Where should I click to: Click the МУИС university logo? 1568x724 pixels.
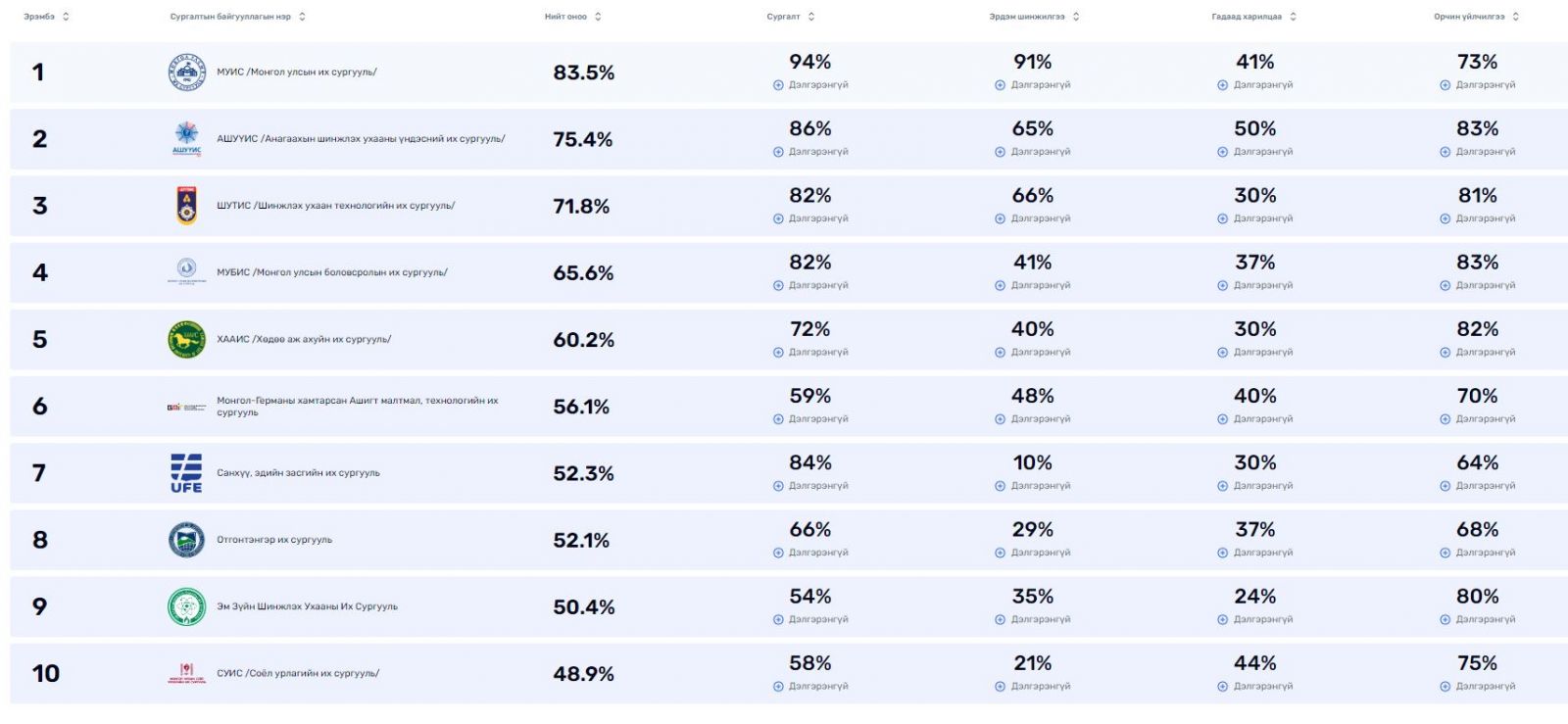point(186,72)
